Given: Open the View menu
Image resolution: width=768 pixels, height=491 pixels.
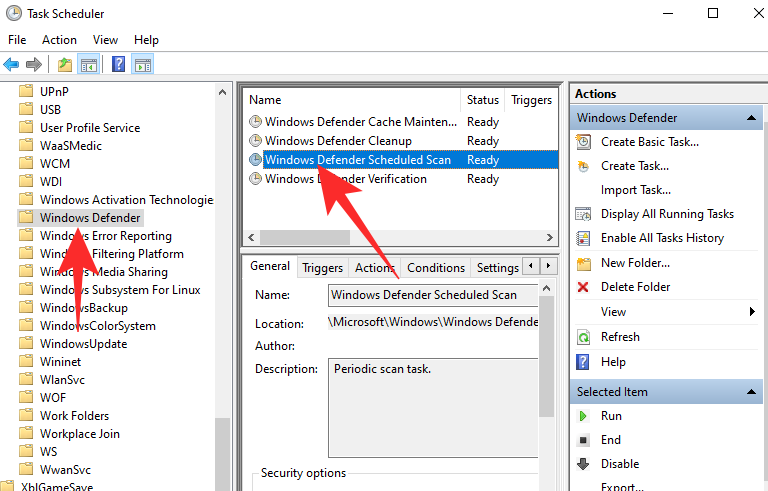Looking at the screenshot, I should click(105, 40).
